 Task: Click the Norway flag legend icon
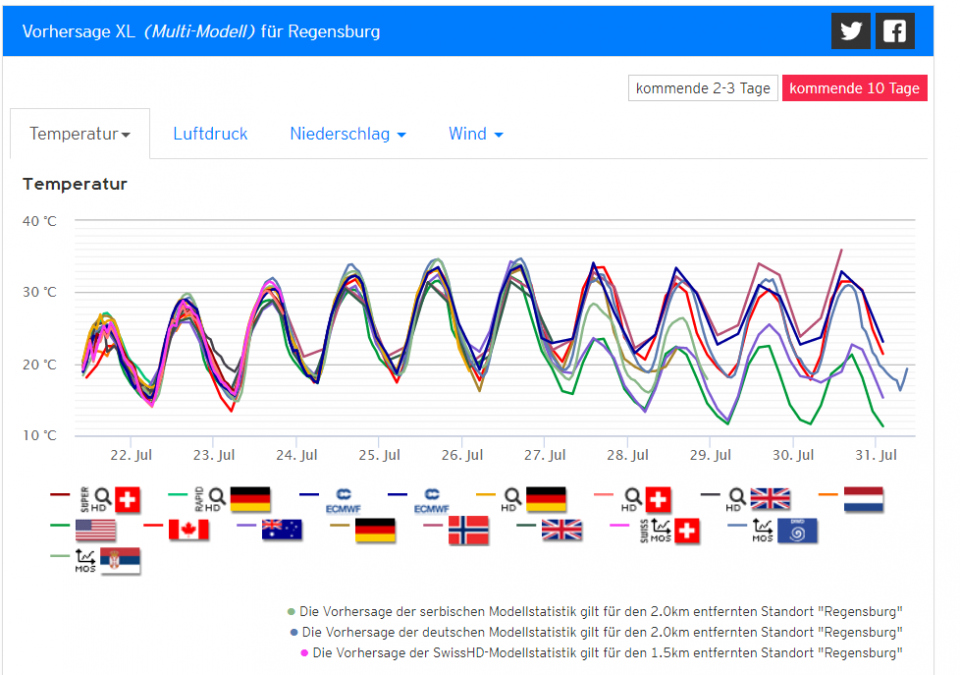pyautogui.click(x=469, y=530)
